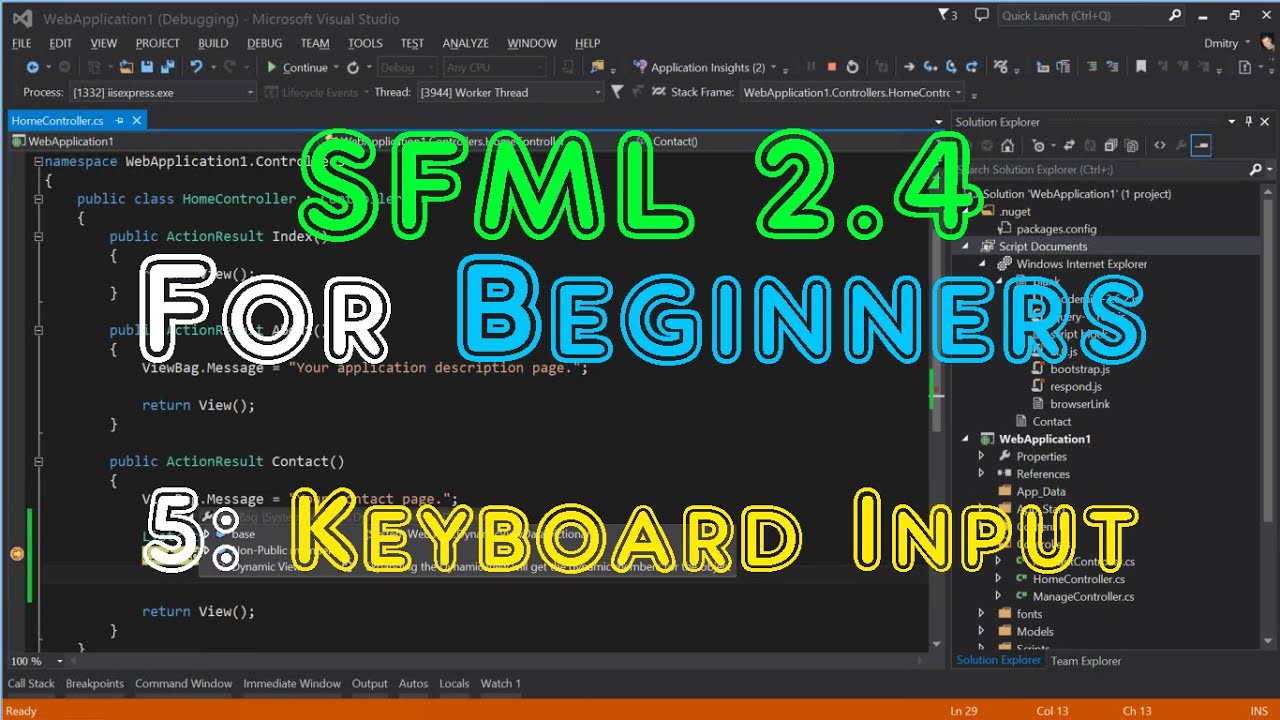The image size is (1280, 720).
Task: Open the DEBUG menu
Action: tap(265, 43)
